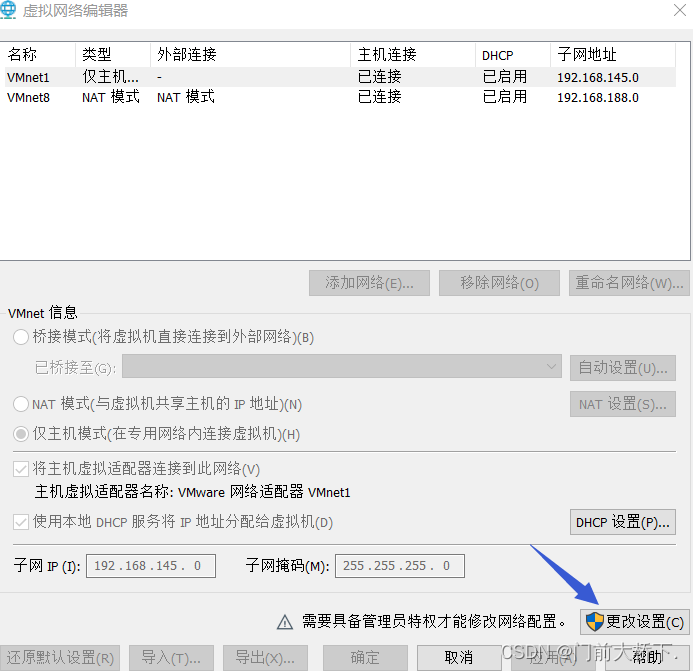Viewport: 693px width, 671px height.
Task: Click the 子网 IP input field
Action: pyautogui.click(x=151, y=566)
